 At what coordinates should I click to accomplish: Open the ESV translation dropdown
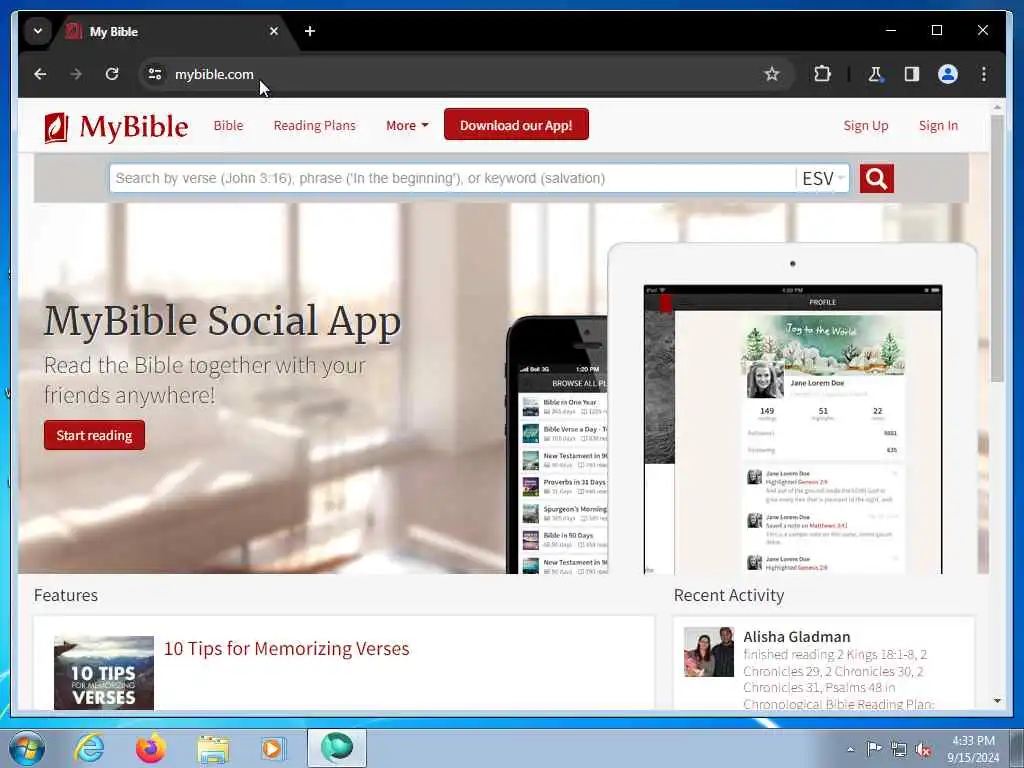823,178
